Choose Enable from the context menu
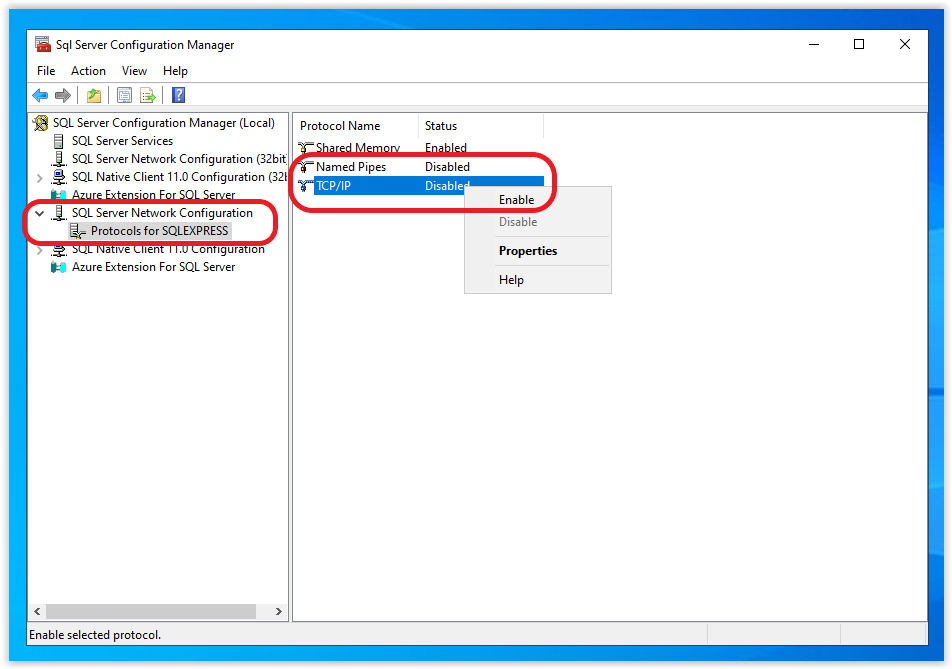952x669 pixels. (x=538, y=200)
